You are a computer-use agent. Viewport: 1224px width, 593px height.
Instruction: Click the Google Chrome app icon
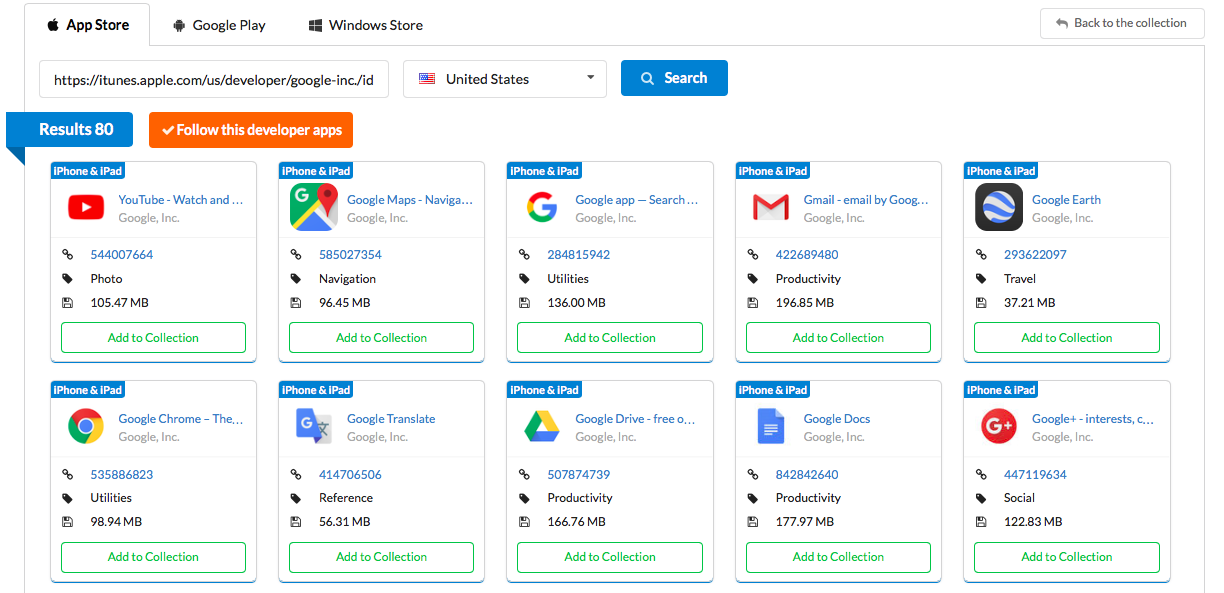[86, 427]
